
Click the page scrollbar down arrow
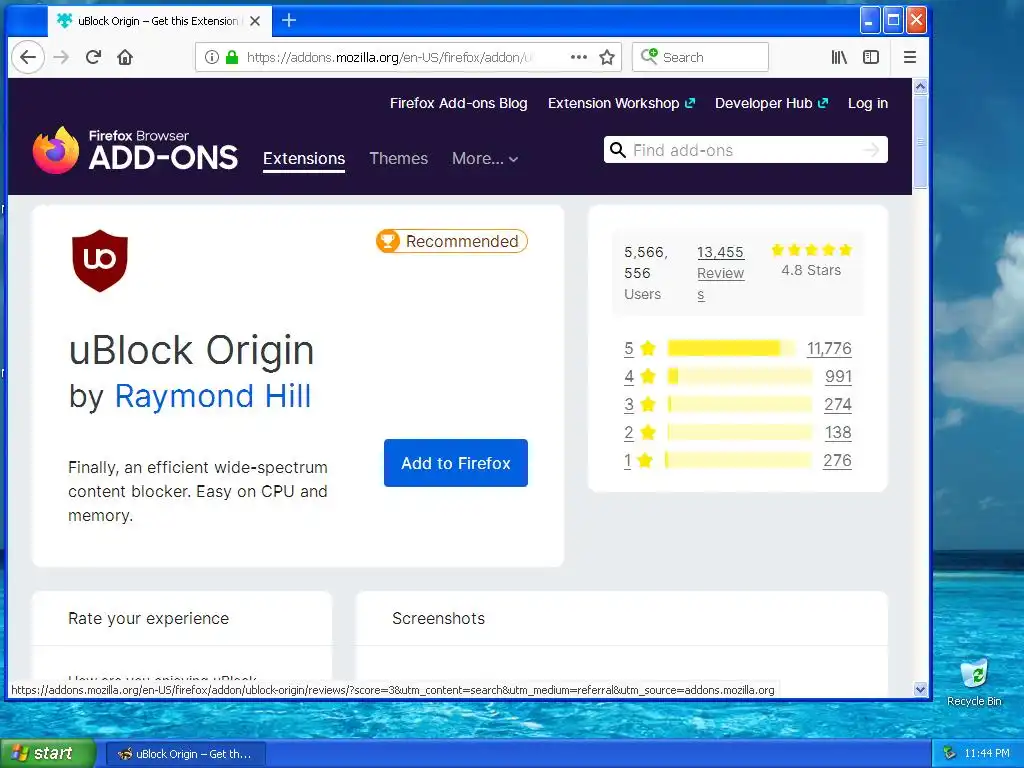(x=921, y=689)
